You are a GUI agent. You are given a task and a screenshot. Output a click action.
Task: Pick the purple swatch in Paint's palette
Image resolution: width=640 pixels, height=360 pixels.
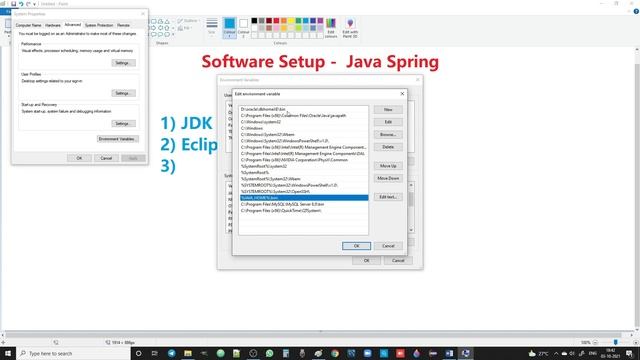tap(320, 20)
